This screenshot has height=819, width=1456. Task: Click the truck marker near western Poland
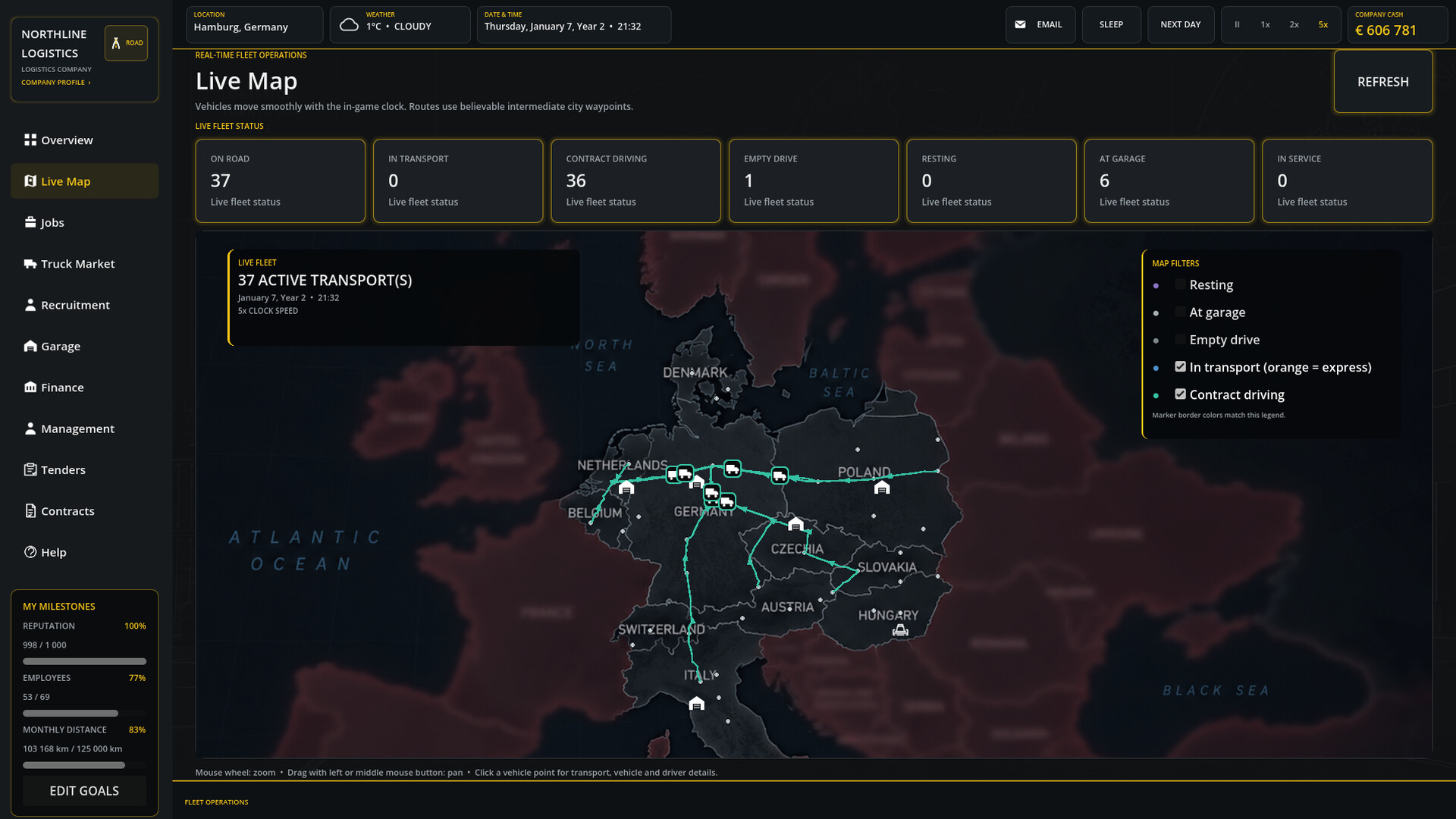click(x=780, y=475)
